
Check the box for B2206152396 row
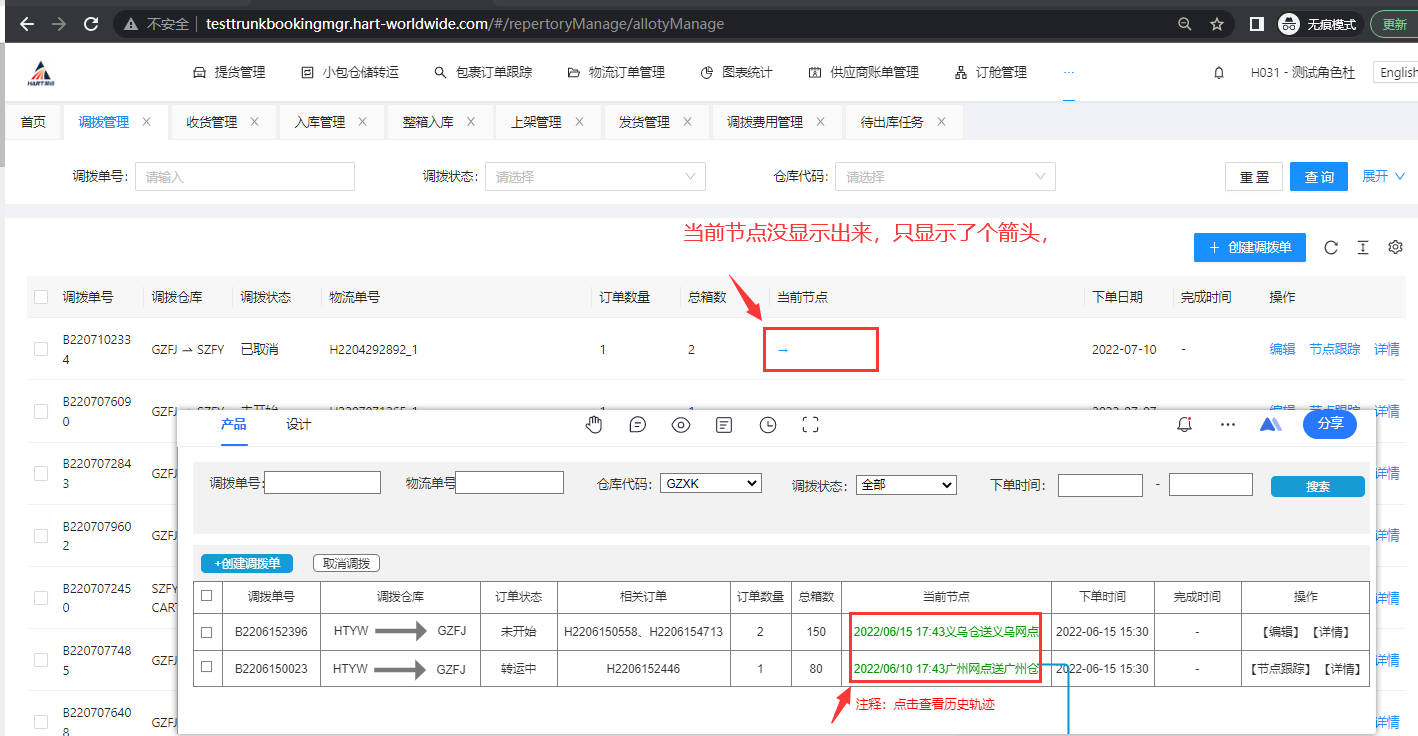tap(207, 632)
